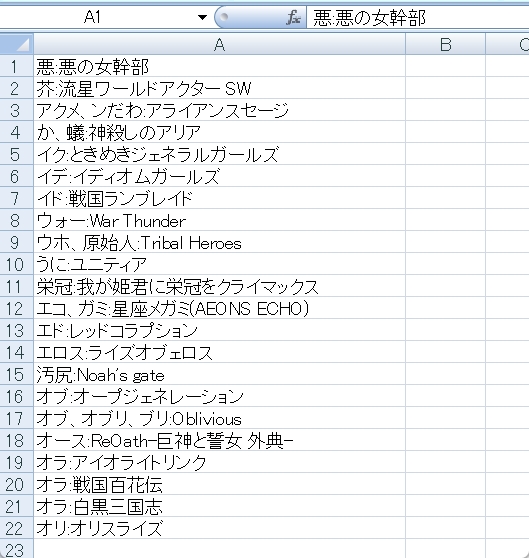Select row 23 header
Viewport: 529px width, 558px height.
pos(16,549)
